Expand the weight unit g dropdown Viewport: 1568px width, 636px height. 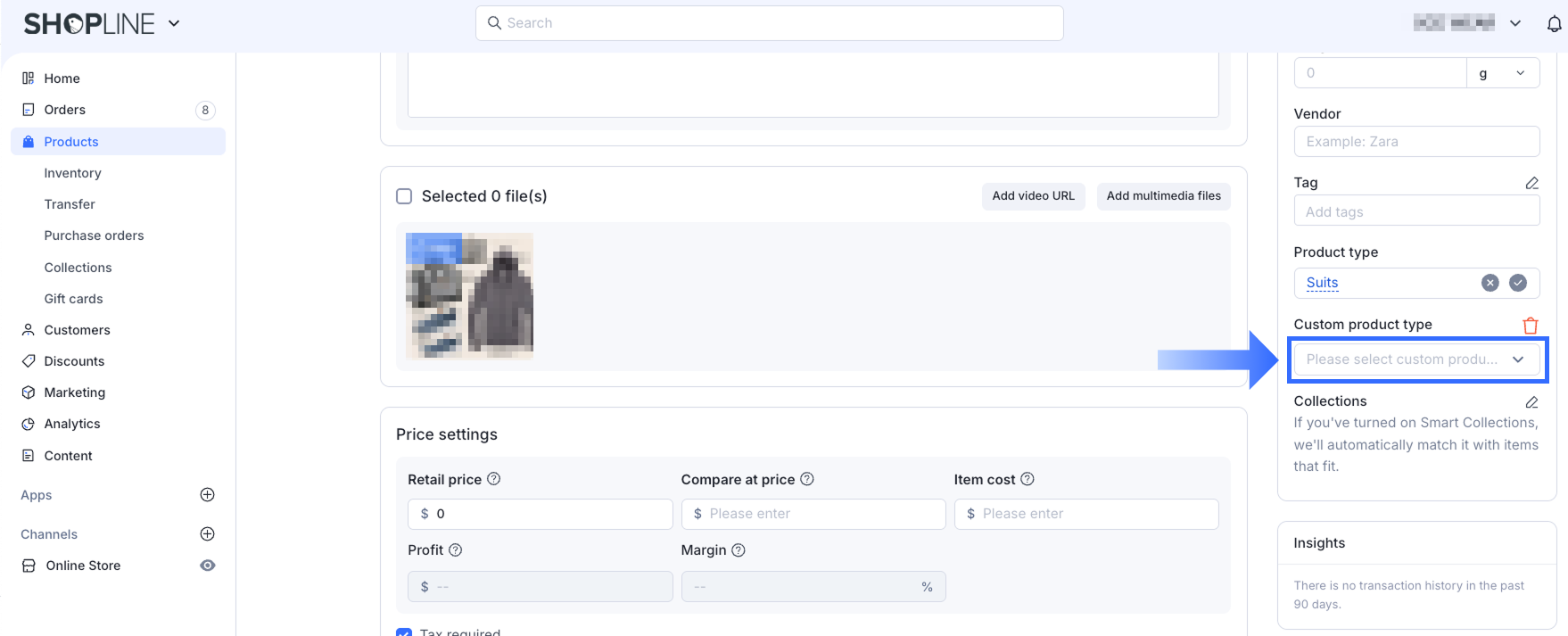(x=1503, y=73)
